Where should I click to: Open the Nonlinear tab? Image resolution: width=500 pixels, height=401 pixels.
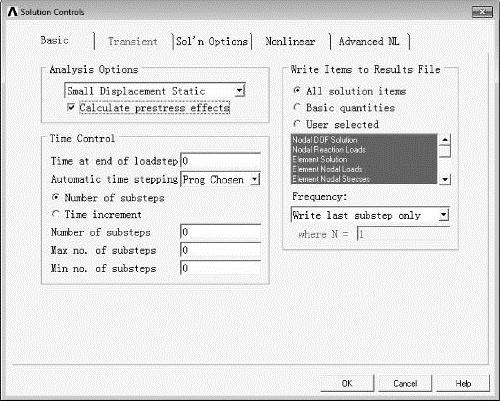click(290, 41)
